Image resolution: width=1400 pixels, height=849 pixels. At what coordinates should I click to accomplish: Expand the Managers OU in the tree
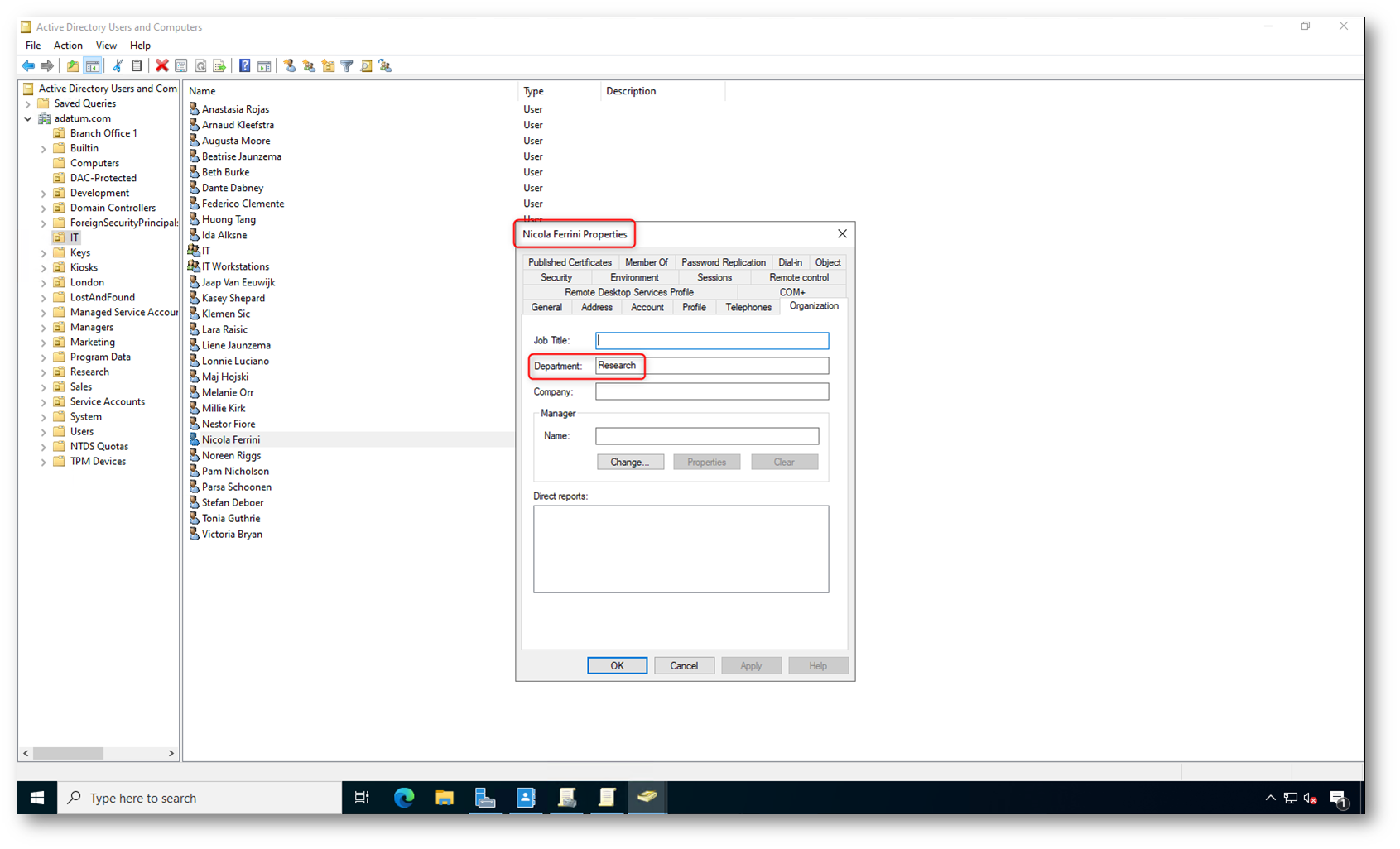[44, 328]
